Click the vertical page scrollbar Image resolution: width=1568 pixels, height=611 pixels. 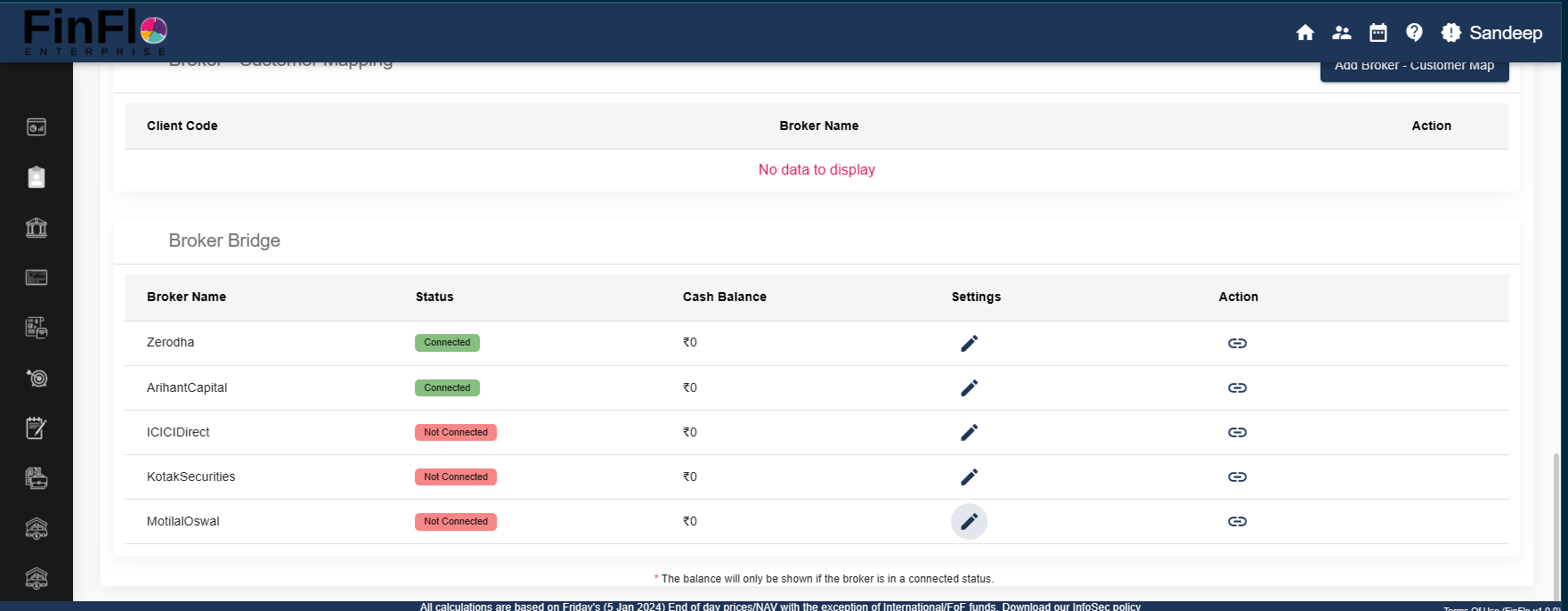click(1556, 525)
